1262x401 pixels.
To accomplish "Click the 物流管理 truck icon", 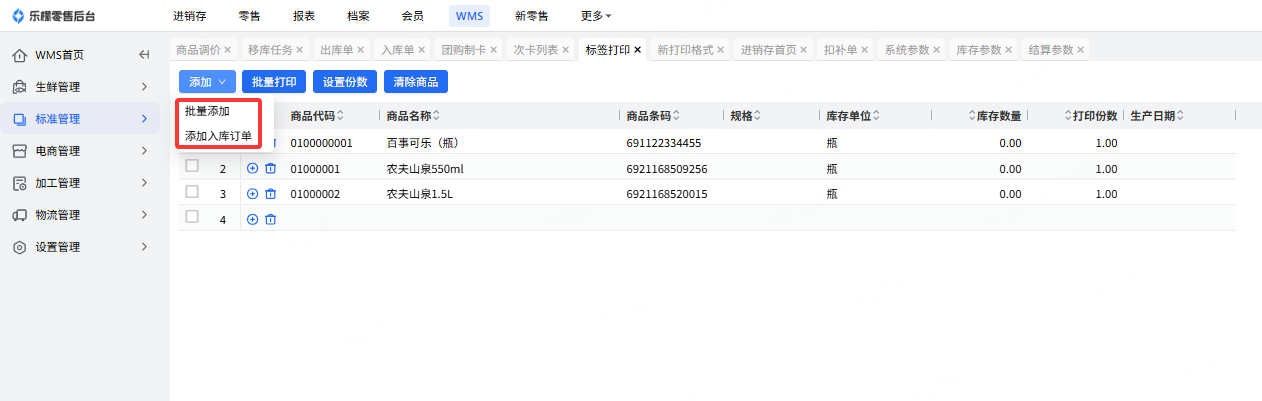I will pyautogui.click(x=19, y=215).
